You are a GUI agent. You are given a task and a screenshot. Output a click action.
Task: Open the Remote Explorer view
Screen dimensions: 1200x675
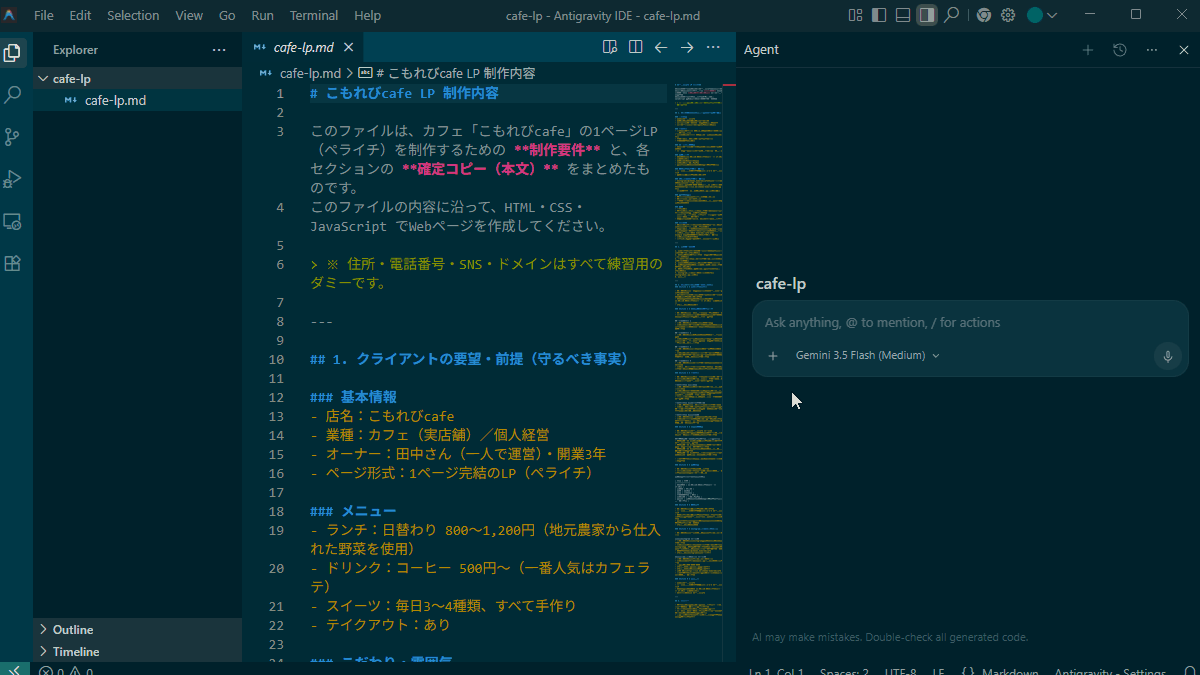[x=13, y=221]
